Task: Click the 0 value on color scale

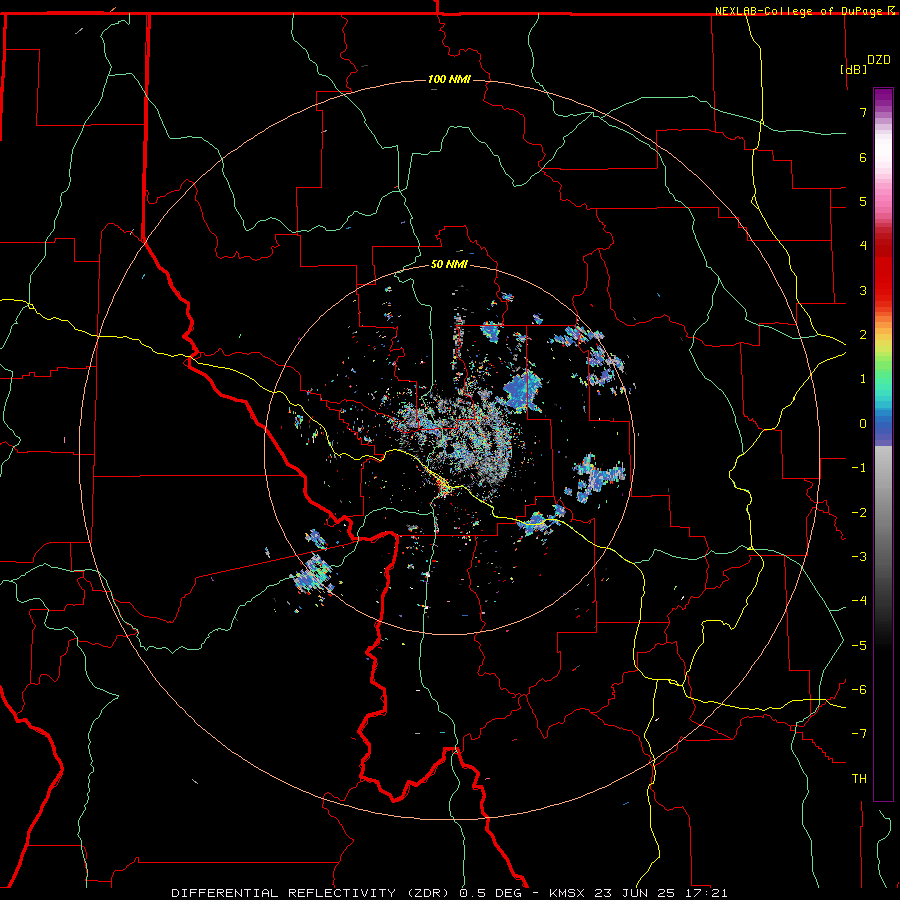Action: pos(863,424)
